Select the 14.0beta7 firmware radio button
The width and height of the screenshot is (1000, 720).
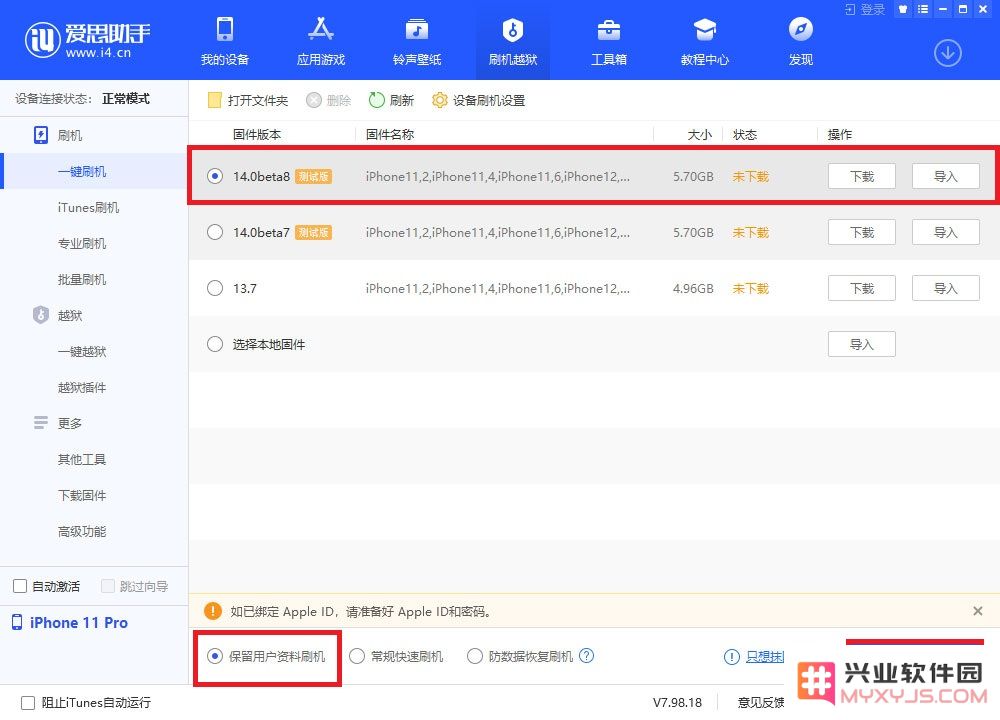[x=215, y=232]
